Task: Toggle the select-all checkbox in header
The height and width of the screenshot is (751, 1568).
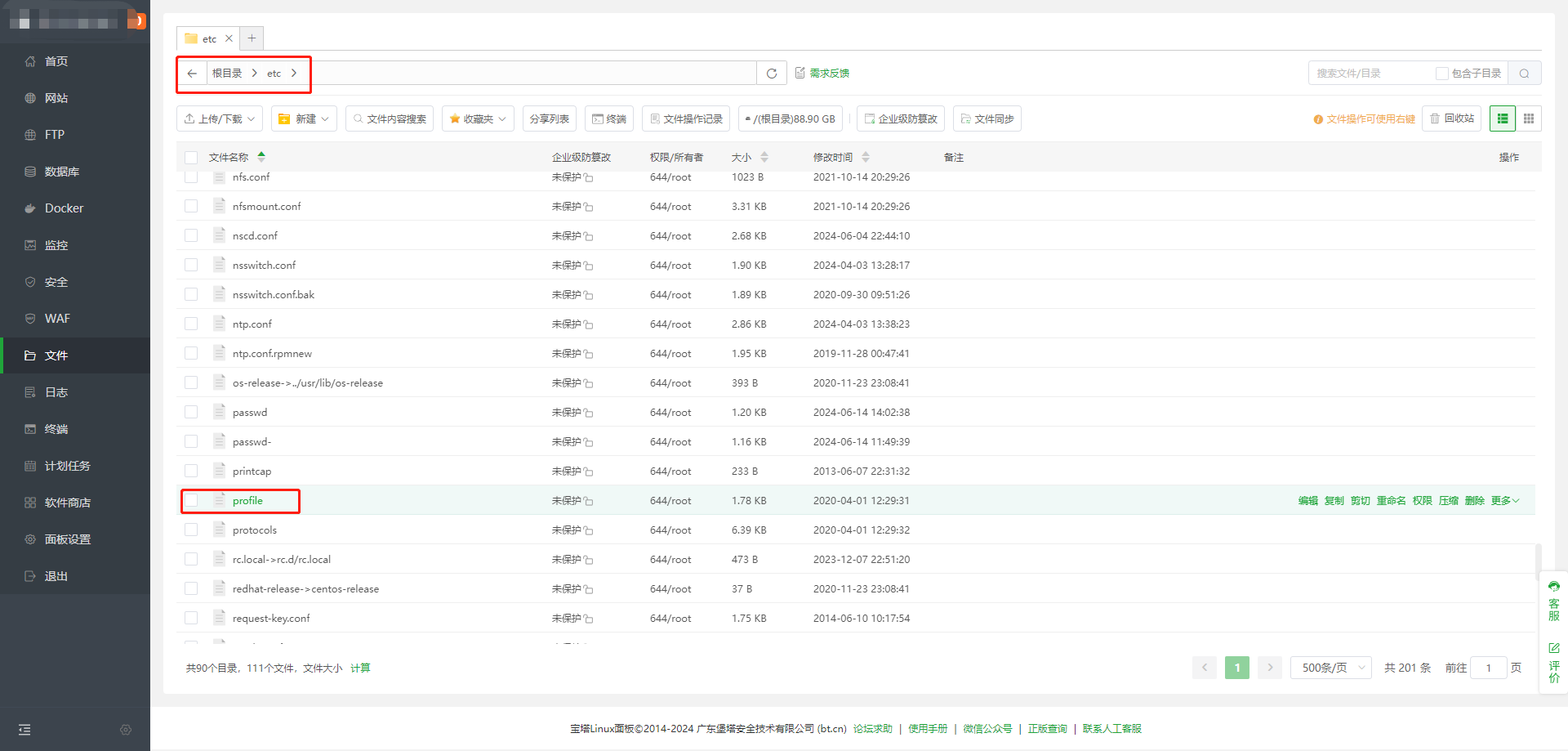Action: point(191,158)
